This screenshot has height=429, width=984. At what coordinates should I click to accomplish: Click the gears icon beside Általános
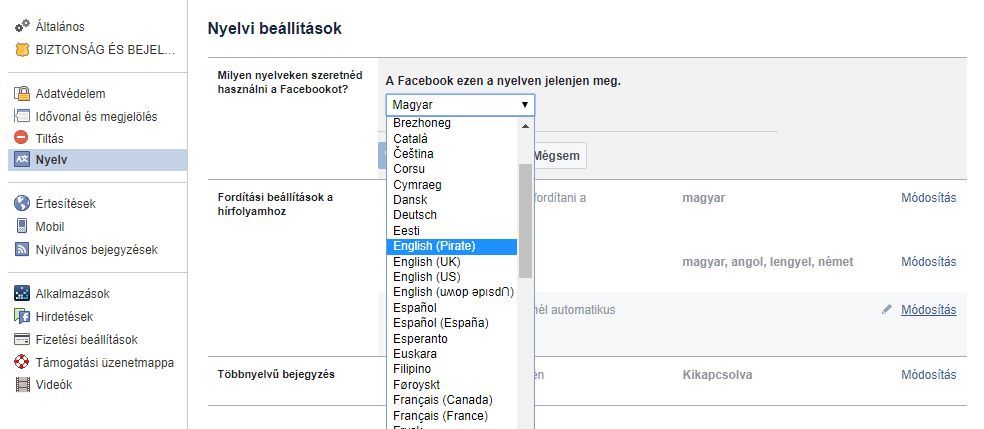pyautogui.click(x=22, y=27)
